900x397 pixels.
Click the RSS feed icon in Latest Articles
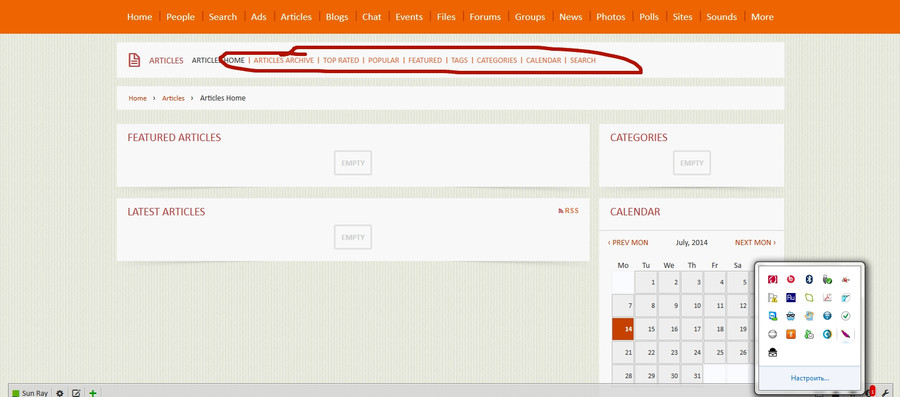pyautogui.click(x=561, y=211)
